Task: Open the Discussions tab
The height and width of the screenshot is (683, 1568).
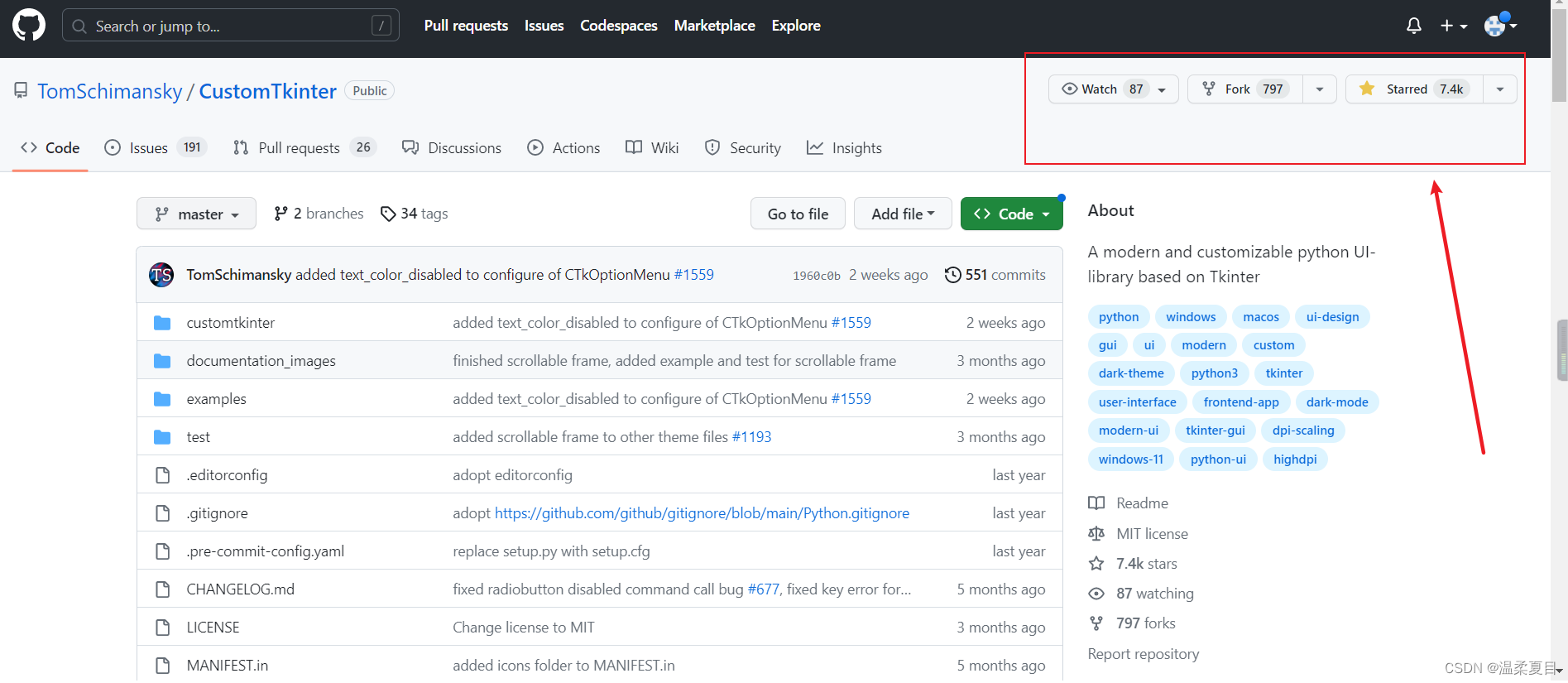Action: point(452,148)
